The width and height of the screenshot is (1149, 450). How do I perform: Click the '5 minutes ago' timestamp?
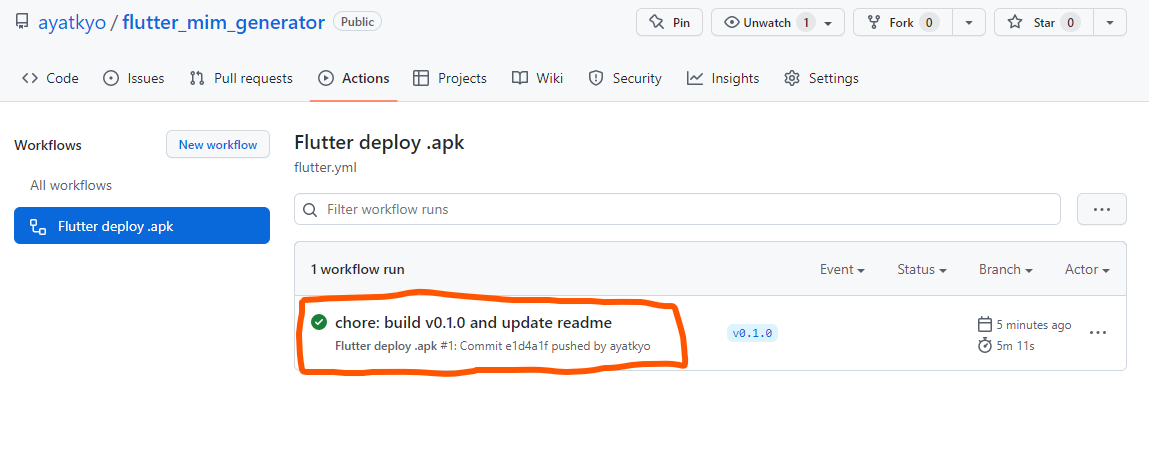coord(1033,325)
